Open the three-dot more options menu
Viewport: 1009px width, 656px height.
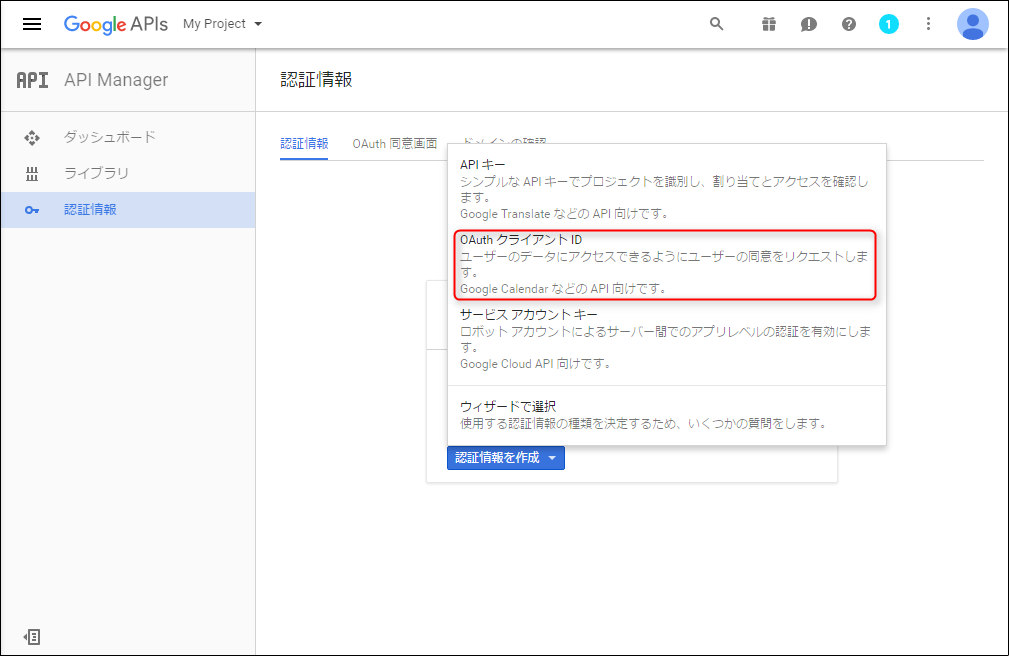[928, 24]
